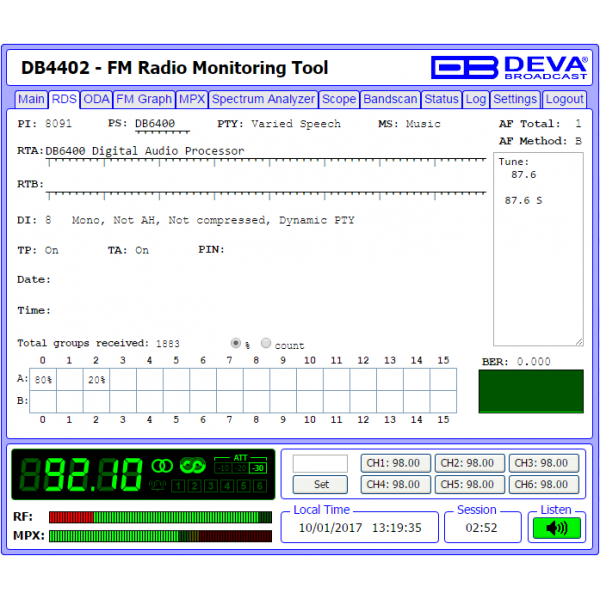Click the PI value 8091
The width and height of the screenshot is (600, 600).
[58, 123]
